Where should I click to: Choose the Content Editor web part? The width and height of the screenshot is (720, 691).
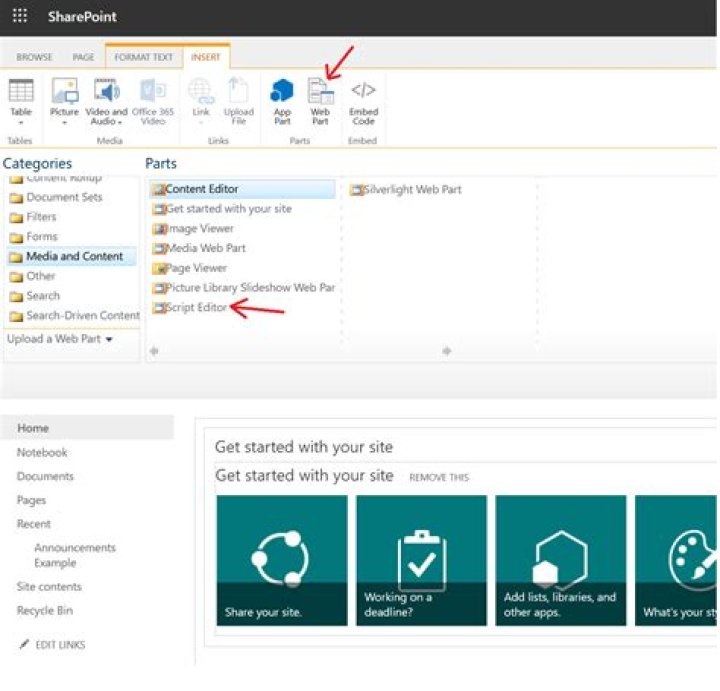point(242,189)
